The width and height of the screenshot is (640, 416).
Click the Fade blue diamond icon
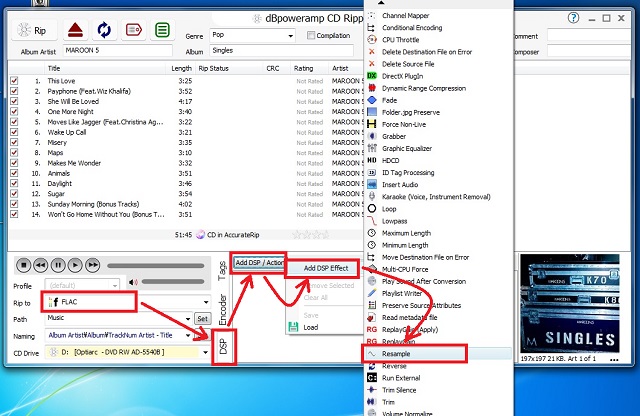click(371, 100)
